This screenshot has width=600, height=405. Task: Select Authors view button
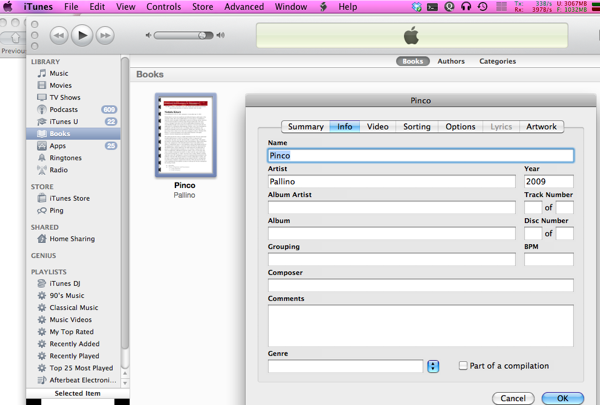pyautogui.click(x=451, y=61)
